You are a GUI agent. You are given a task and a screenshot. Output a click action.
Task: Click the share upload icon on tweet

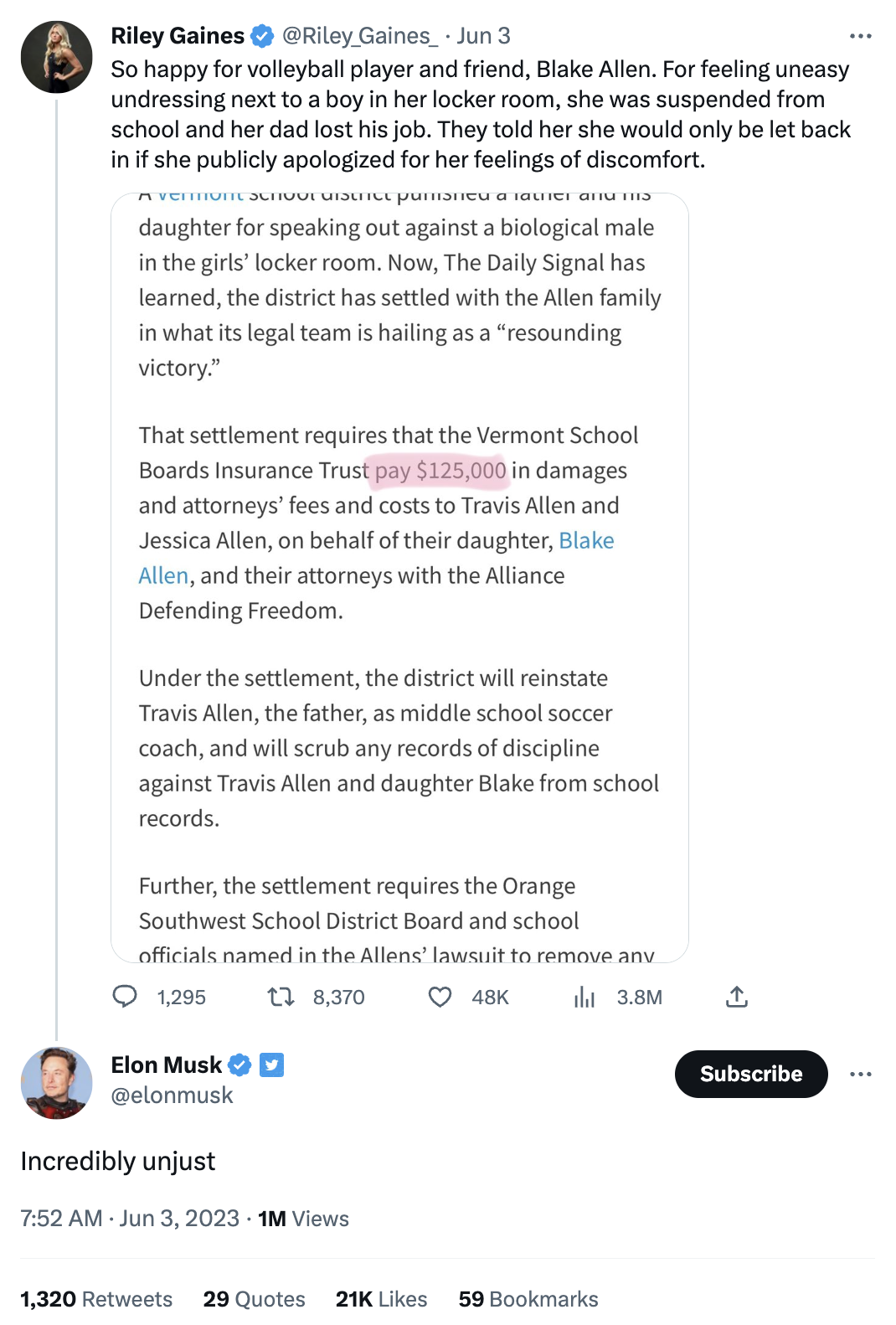[737, 997]
